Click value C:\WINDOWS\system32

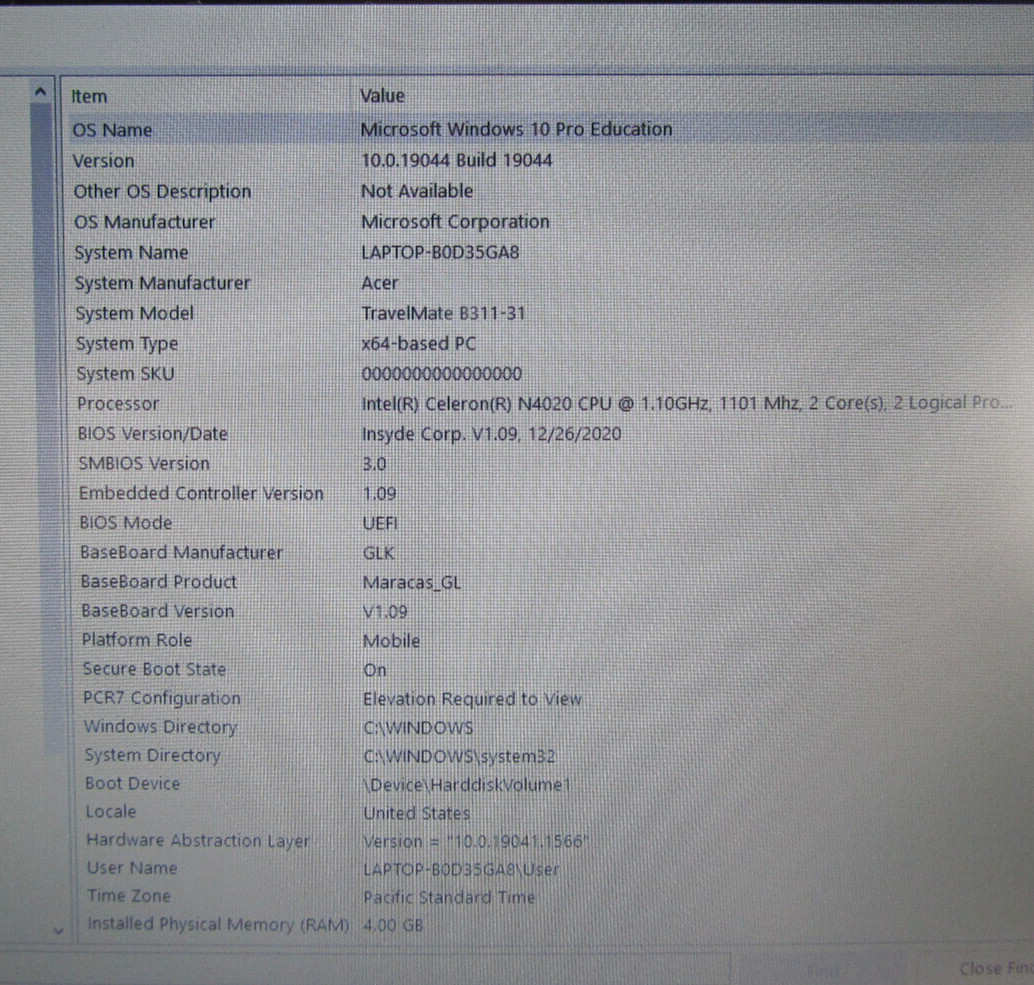click(x=460, y=756)
